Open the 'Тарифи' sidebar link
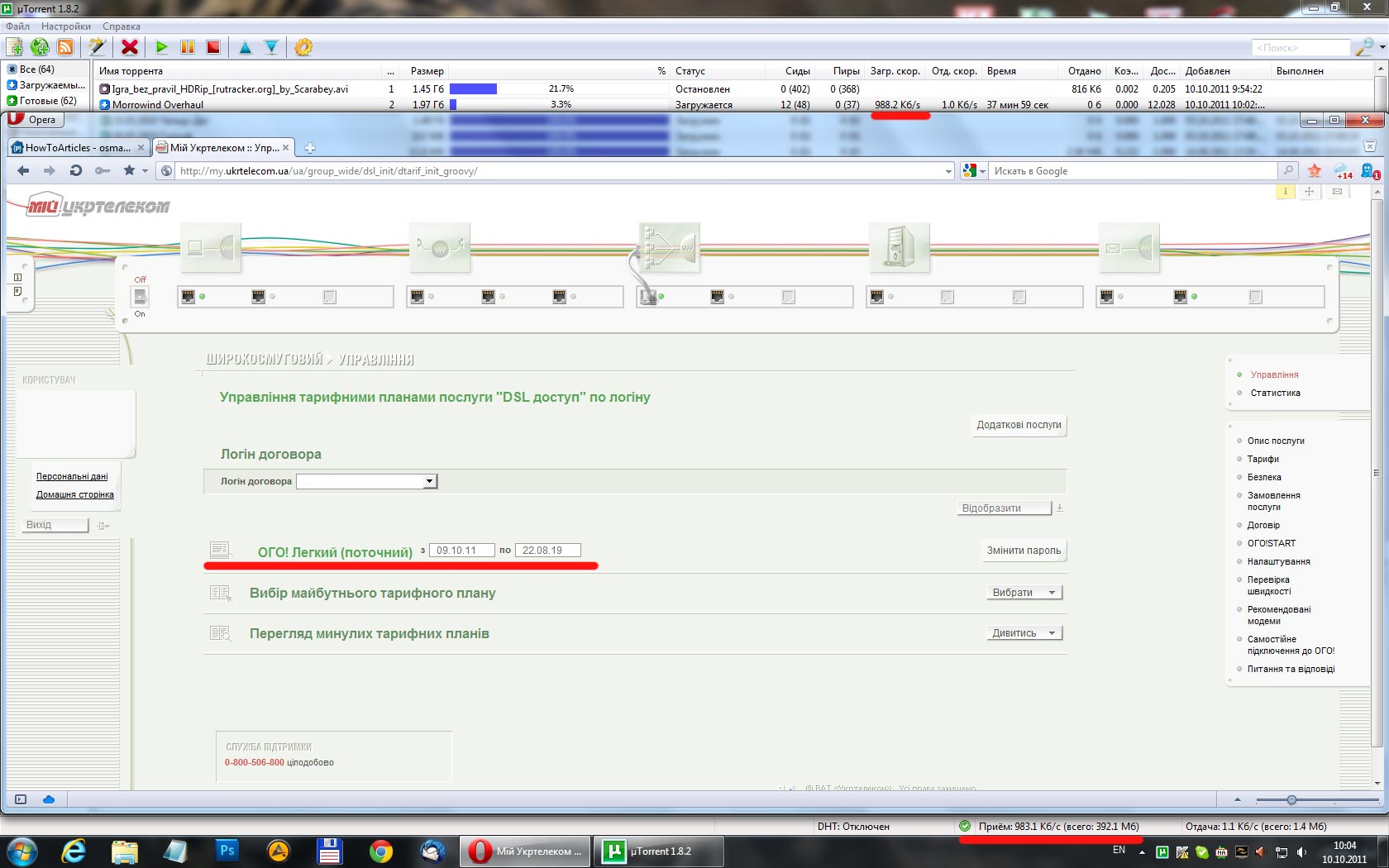The image size is (1389, 868). (x=1263, y=459)
